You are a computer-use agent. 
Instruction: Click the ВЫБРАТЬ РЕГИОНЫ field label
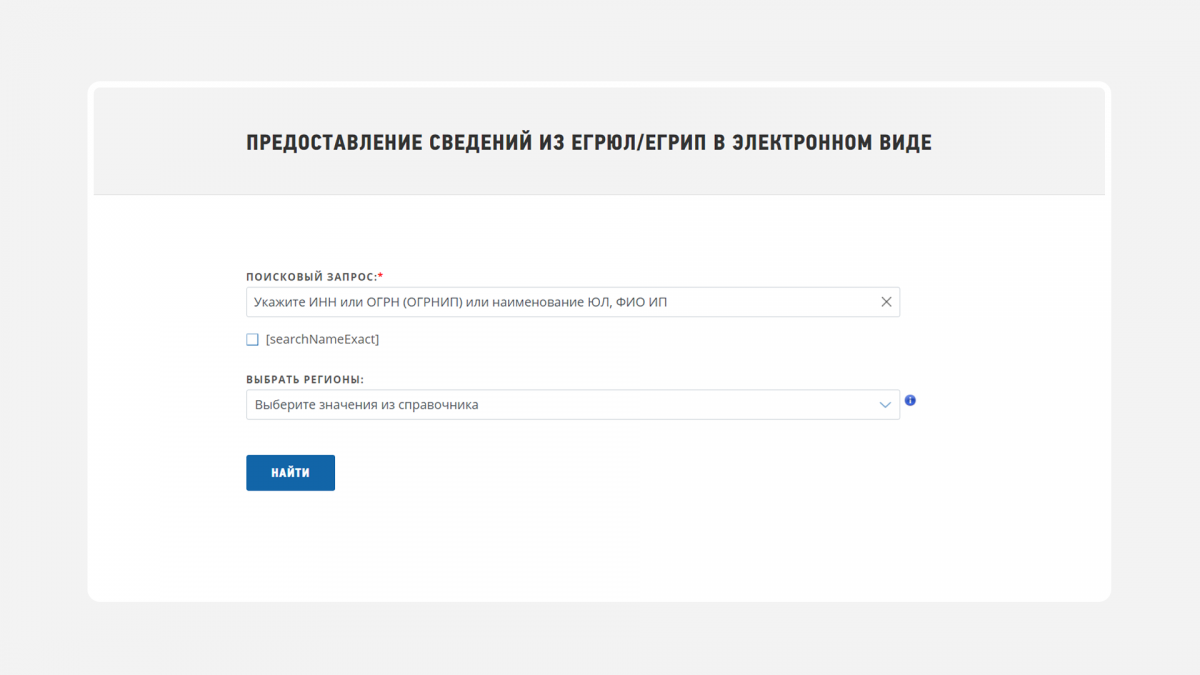[x=305, y=380]
